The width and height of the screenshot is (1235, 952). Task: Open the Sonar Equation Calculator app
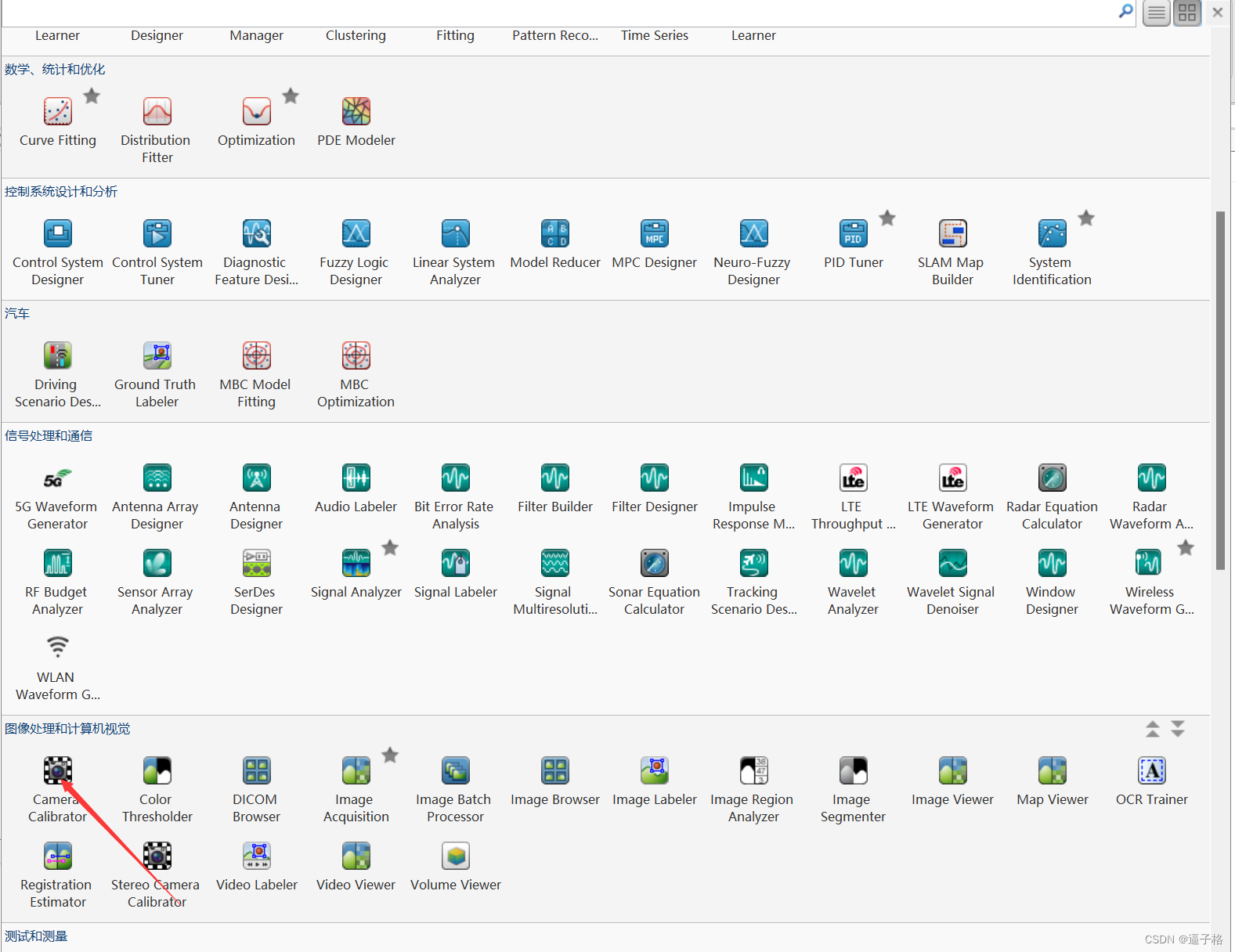[655, 563]
